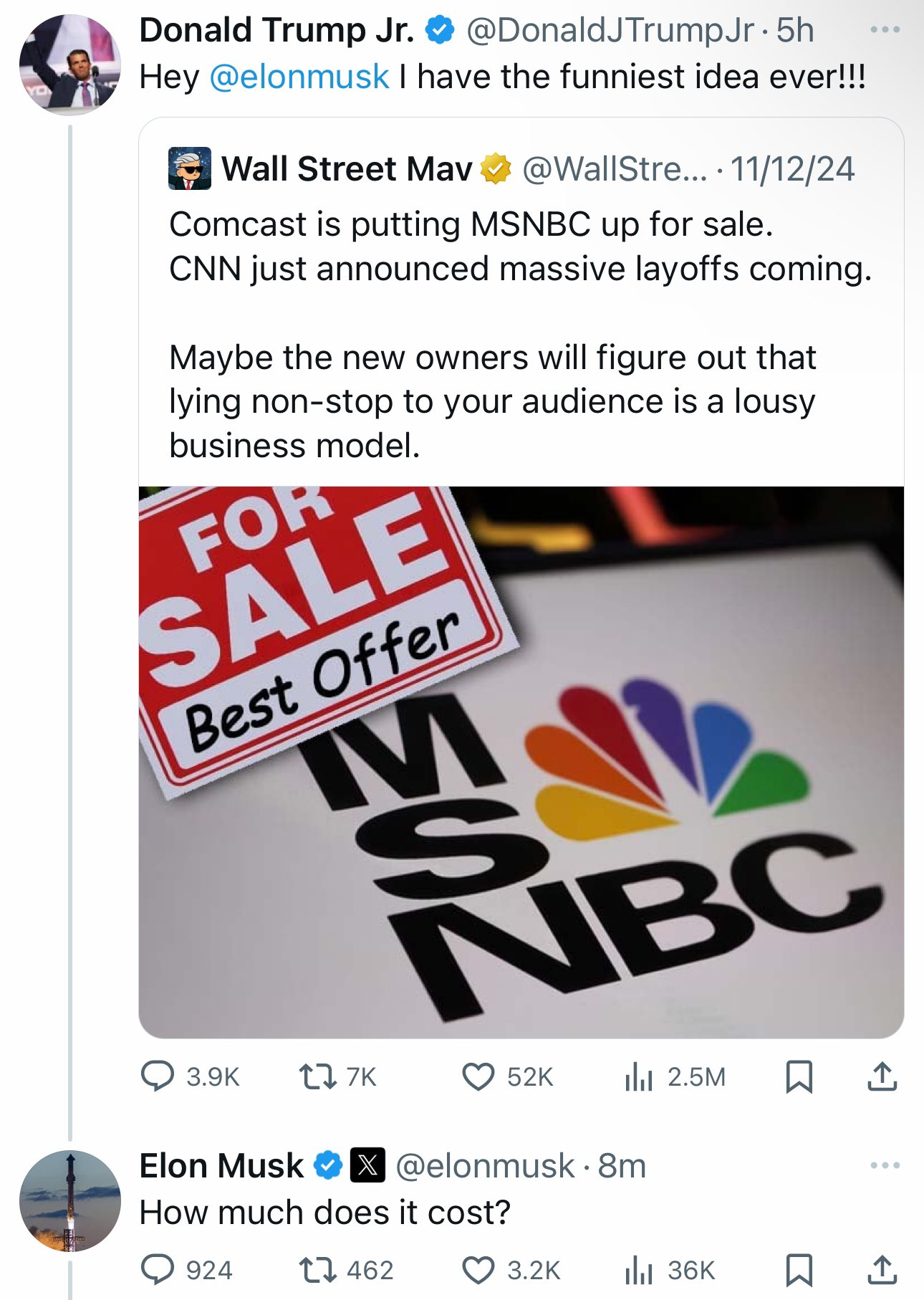Open the @elonmusk mention link
This screenshot has width=924, height=1300.
point(299,77)
